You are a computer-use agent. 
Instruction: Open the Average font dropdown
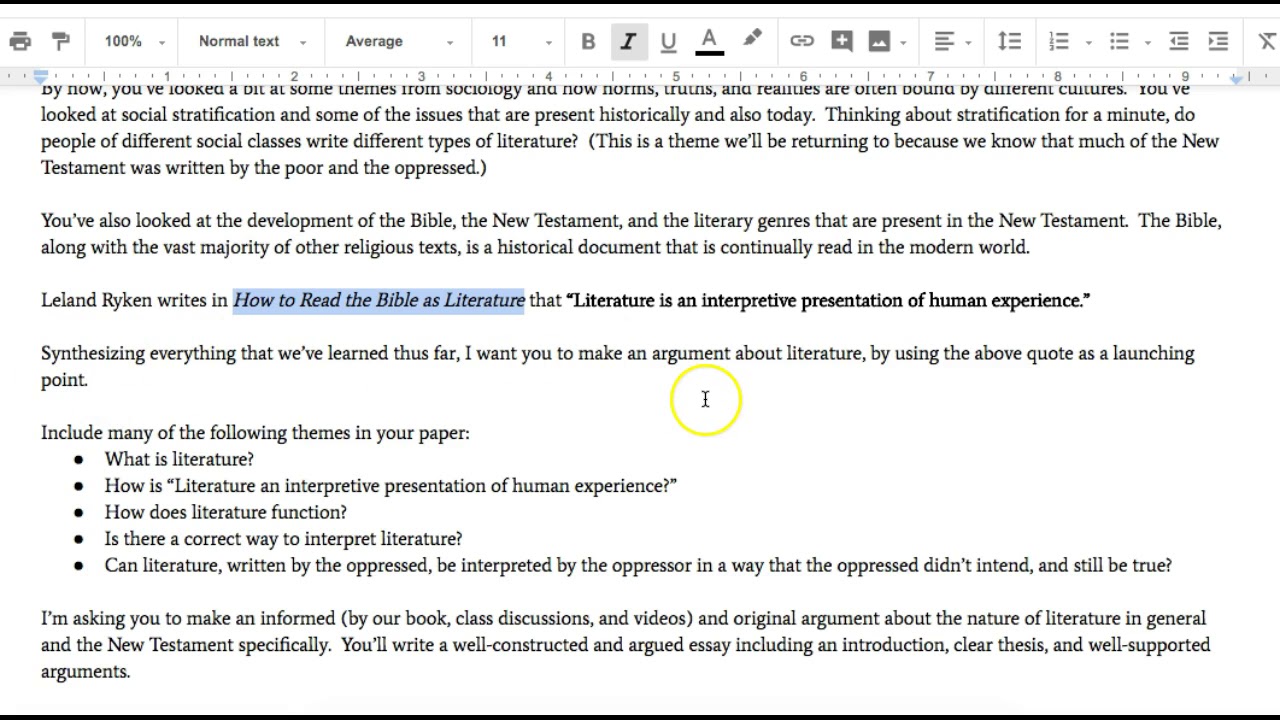point(398,41)
